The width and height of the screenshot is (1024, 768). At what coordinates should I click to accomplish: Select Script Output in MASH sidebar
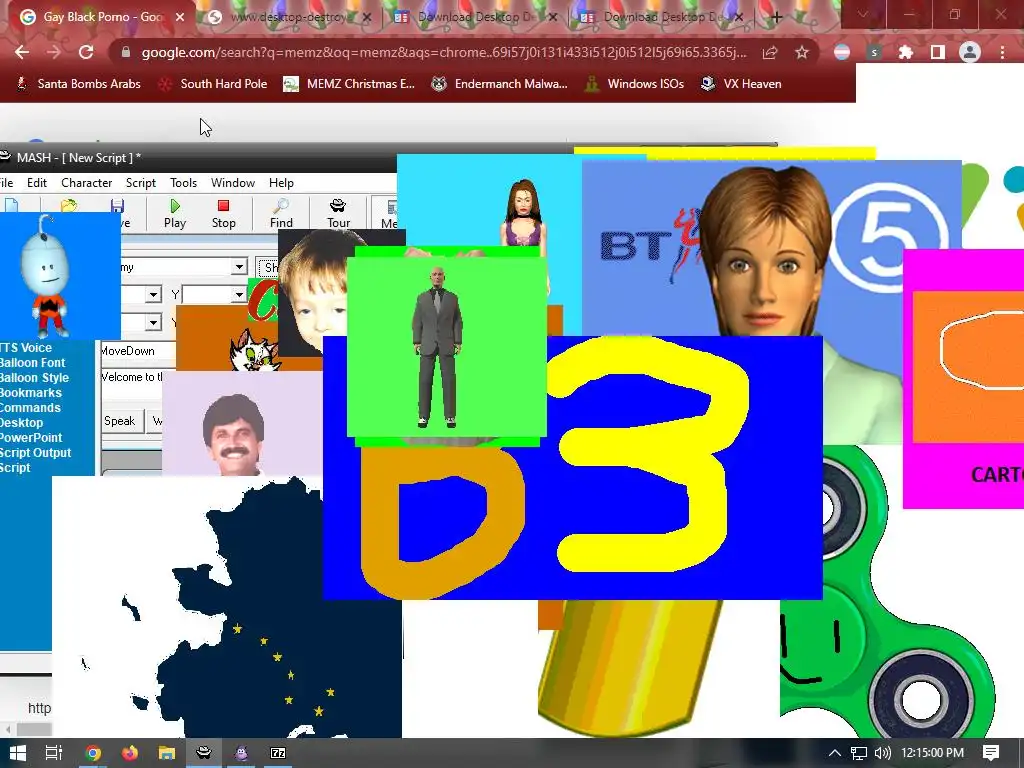(35, 453)
